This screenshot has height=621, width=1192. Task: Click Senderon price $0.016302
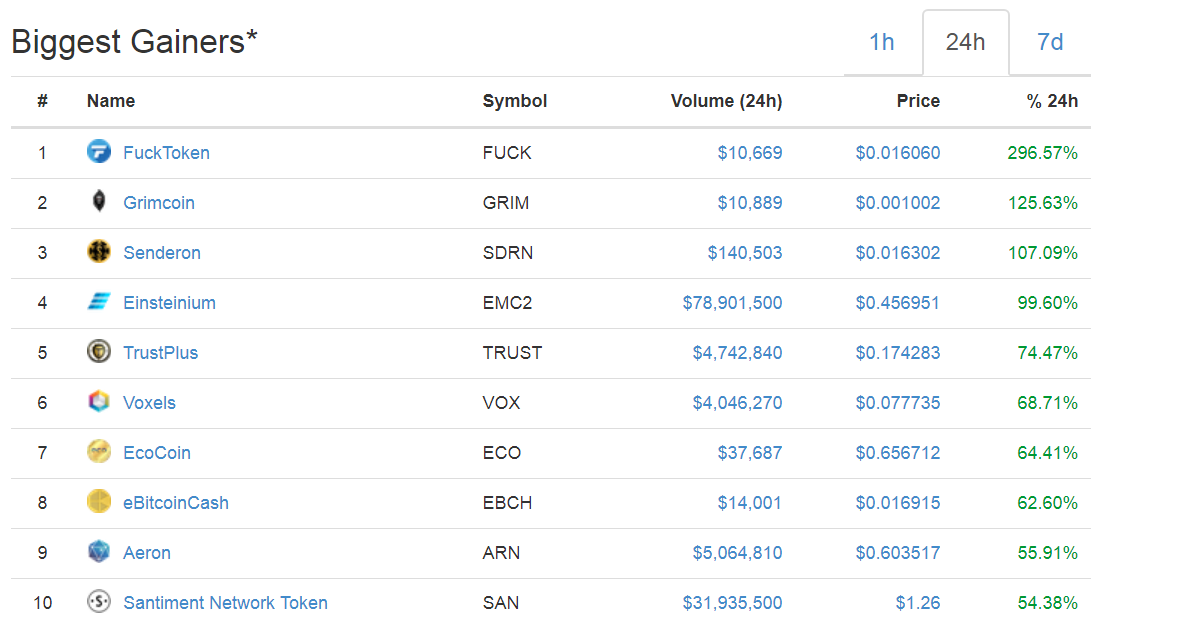coord(898,253)
